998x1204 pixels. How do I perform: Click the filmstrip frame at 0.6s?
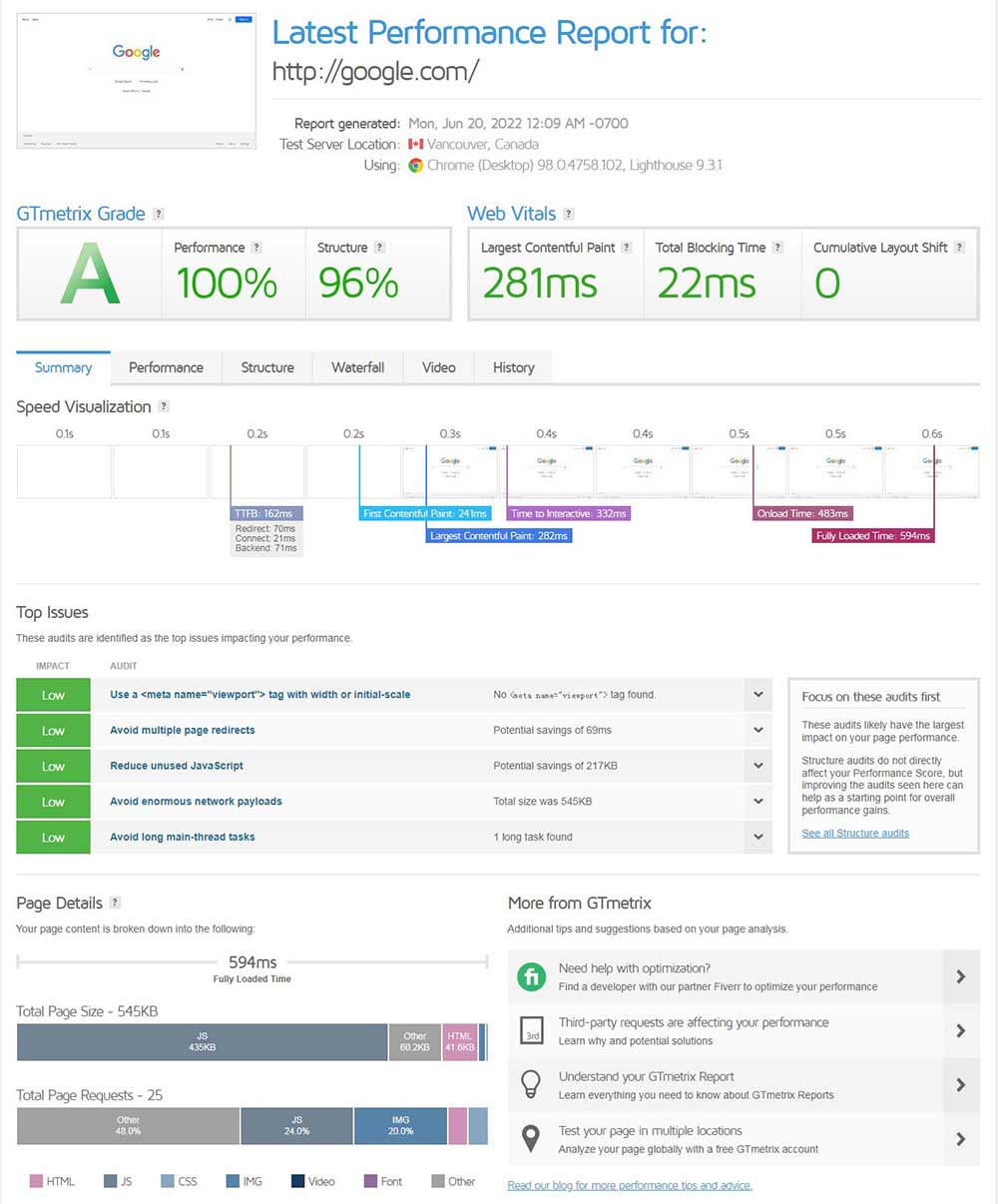931,471
